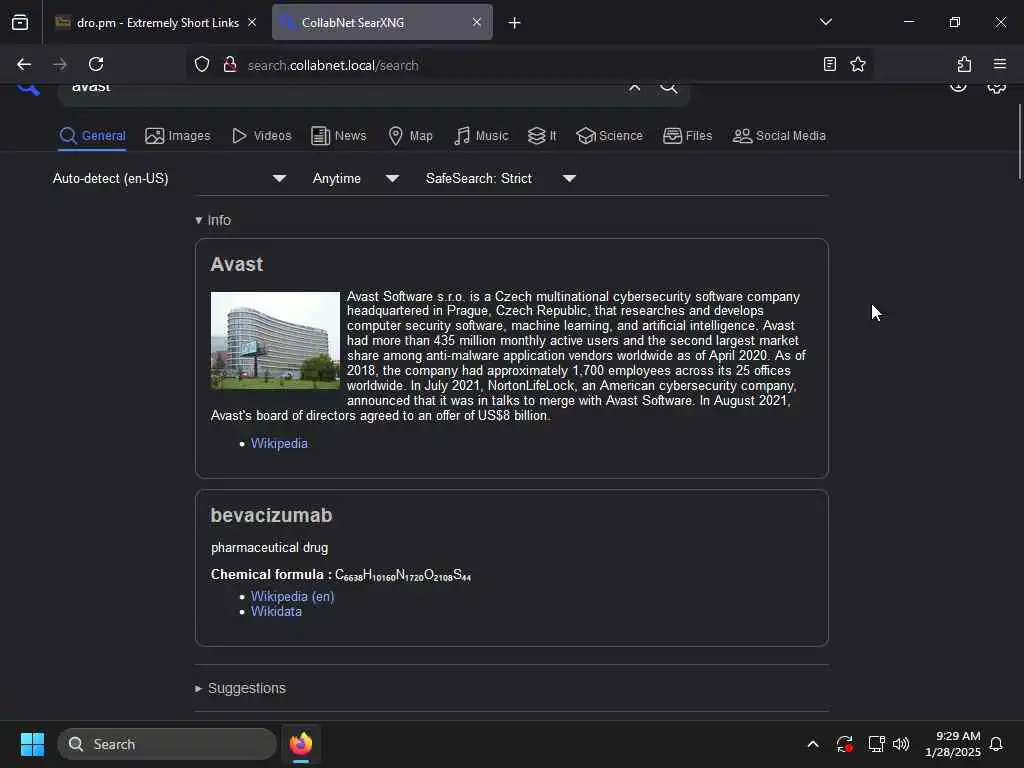Clear the search query

coord(634,88)
